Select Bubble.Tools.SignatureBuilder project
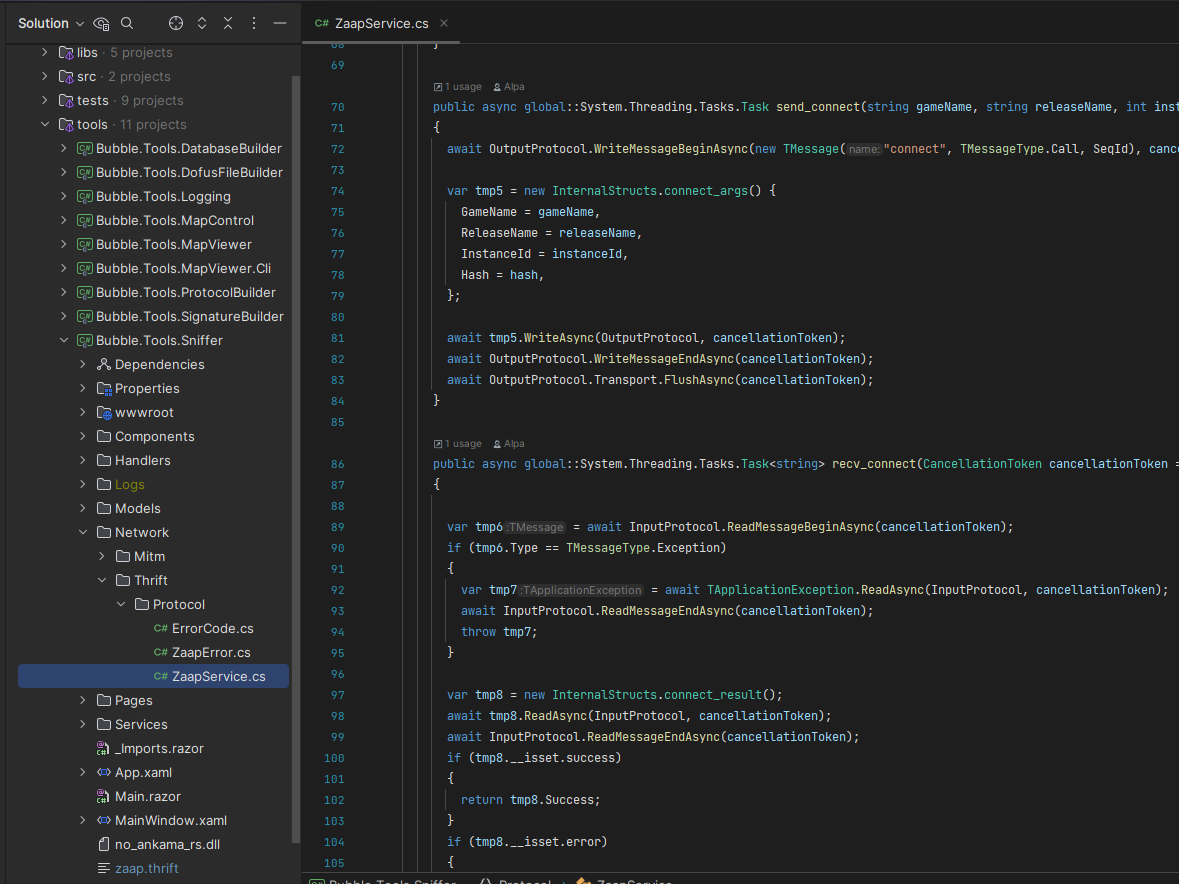 coord(189,316)
